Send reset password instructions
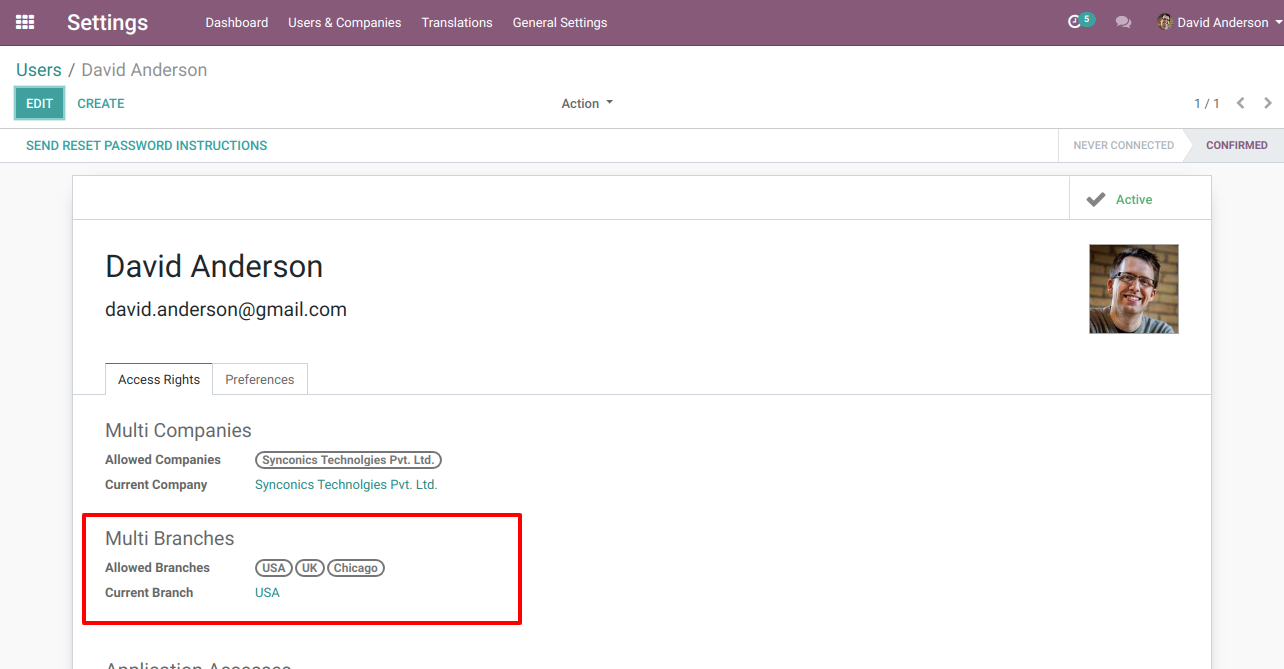Screen dimensions: 1284x669 [147, 145]
